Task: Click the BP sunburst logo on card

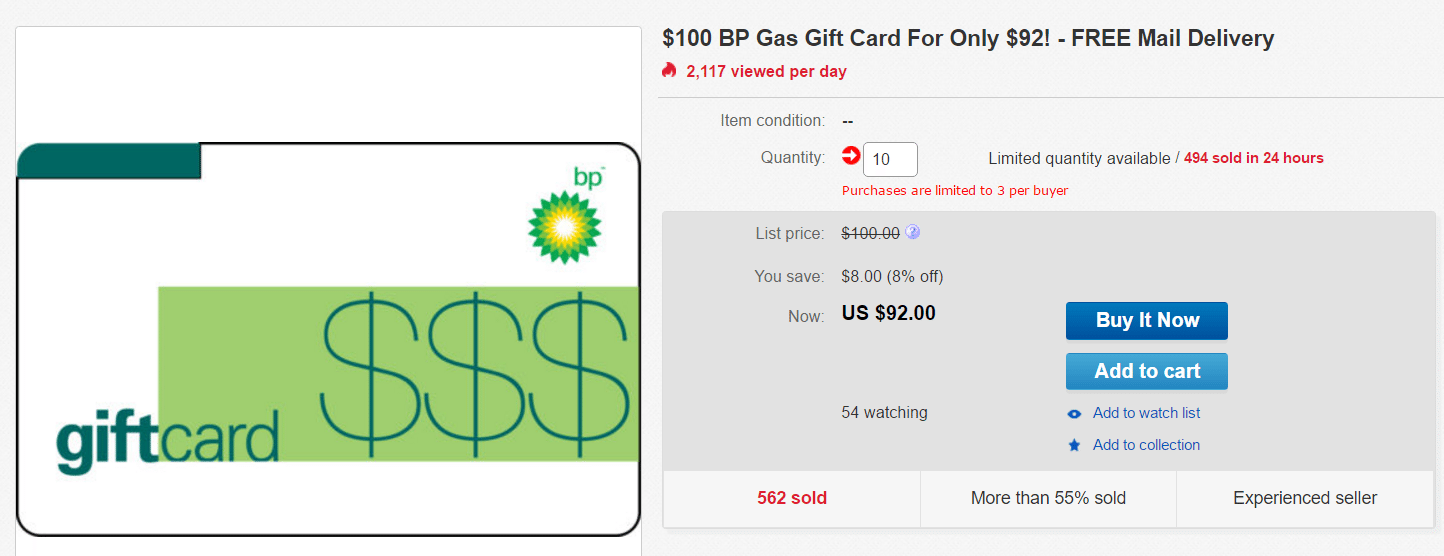Action: (564, 226)
